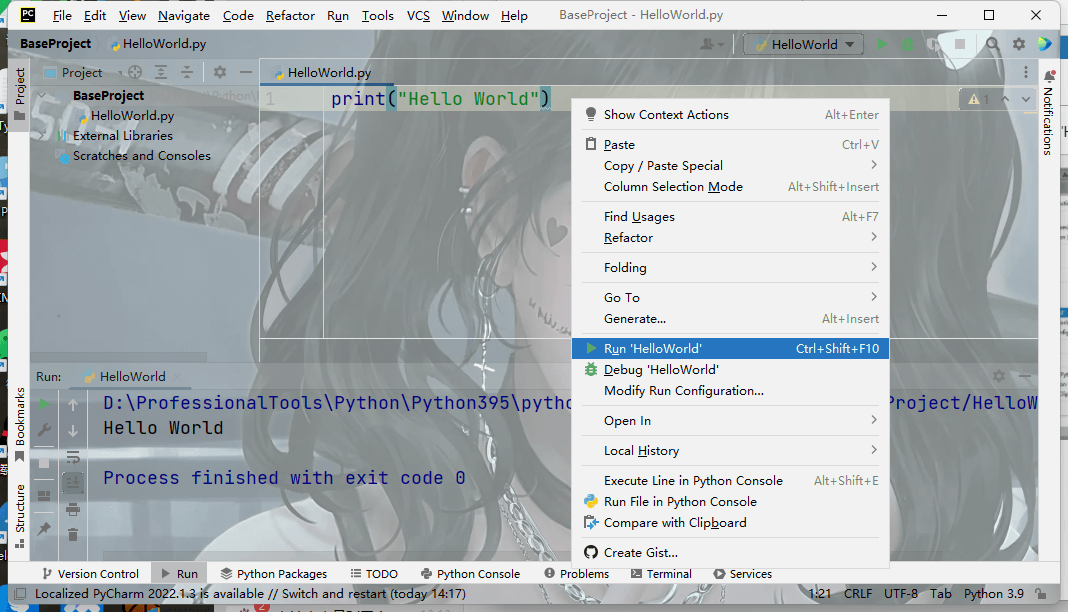Open Project panel options gear
This screenshot has height=612, width=1068.
(x=220, y=72)
